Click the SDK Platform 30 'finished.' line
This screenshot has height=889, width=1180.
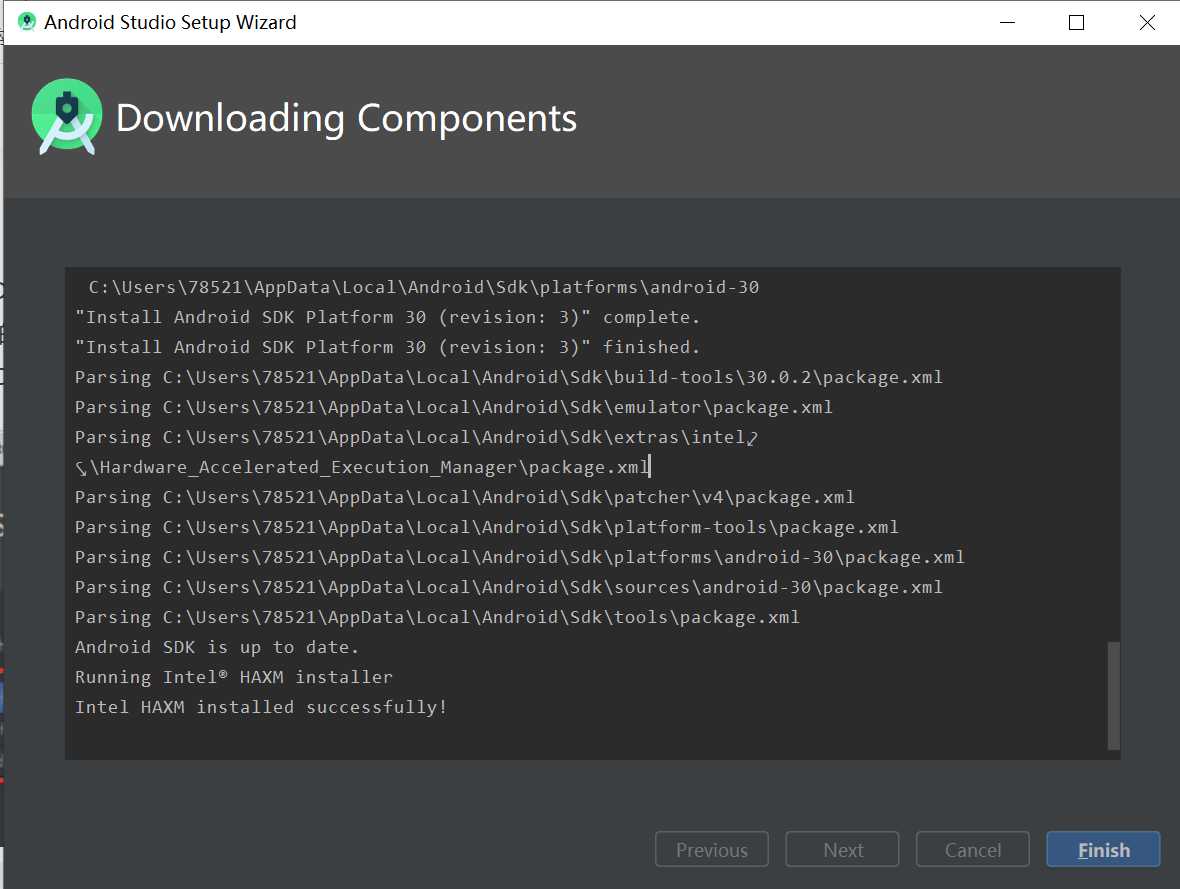(x=388, y=346)
